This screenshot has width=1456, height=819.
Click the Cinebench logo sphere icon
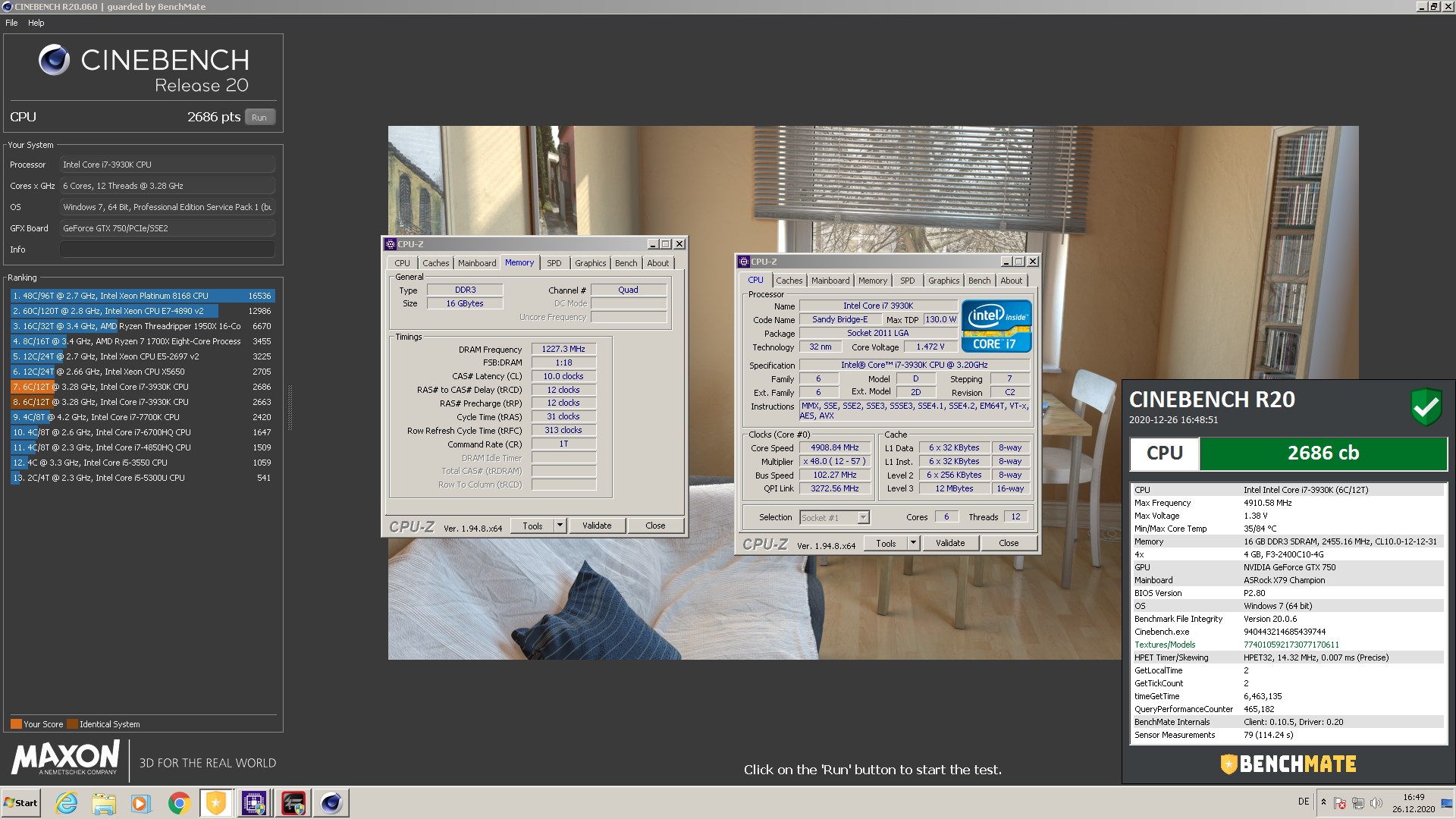(x=55, y=60)
